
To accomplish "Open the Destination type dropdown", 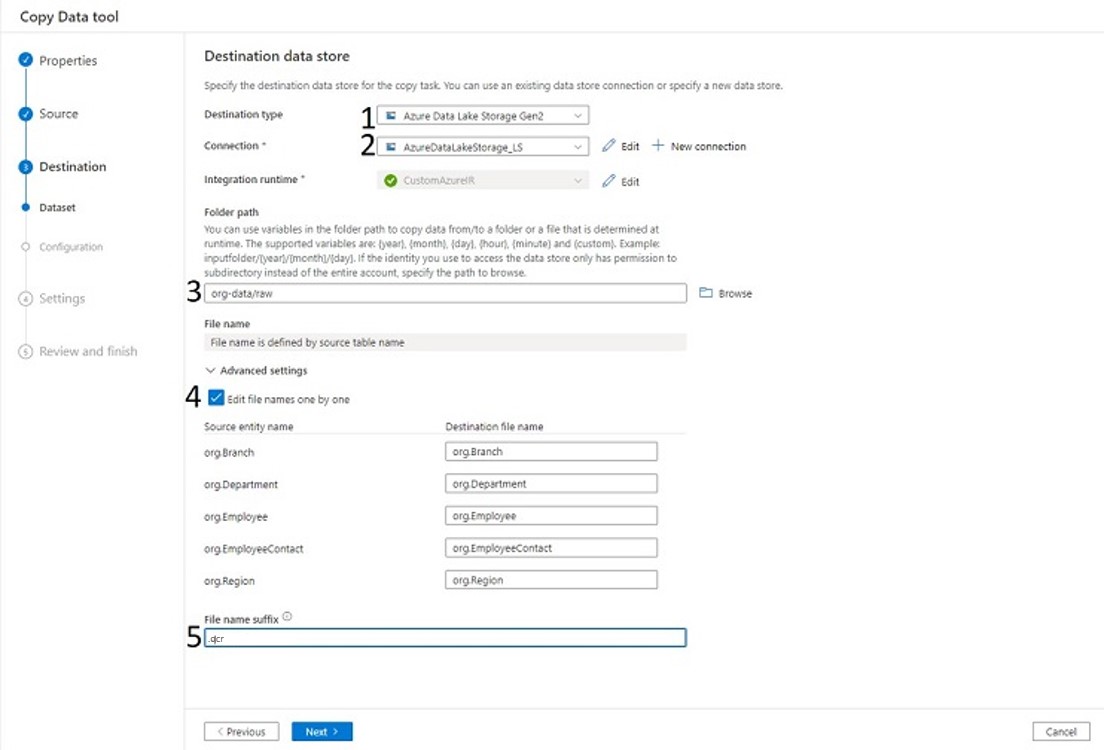I will click(483, 116).
